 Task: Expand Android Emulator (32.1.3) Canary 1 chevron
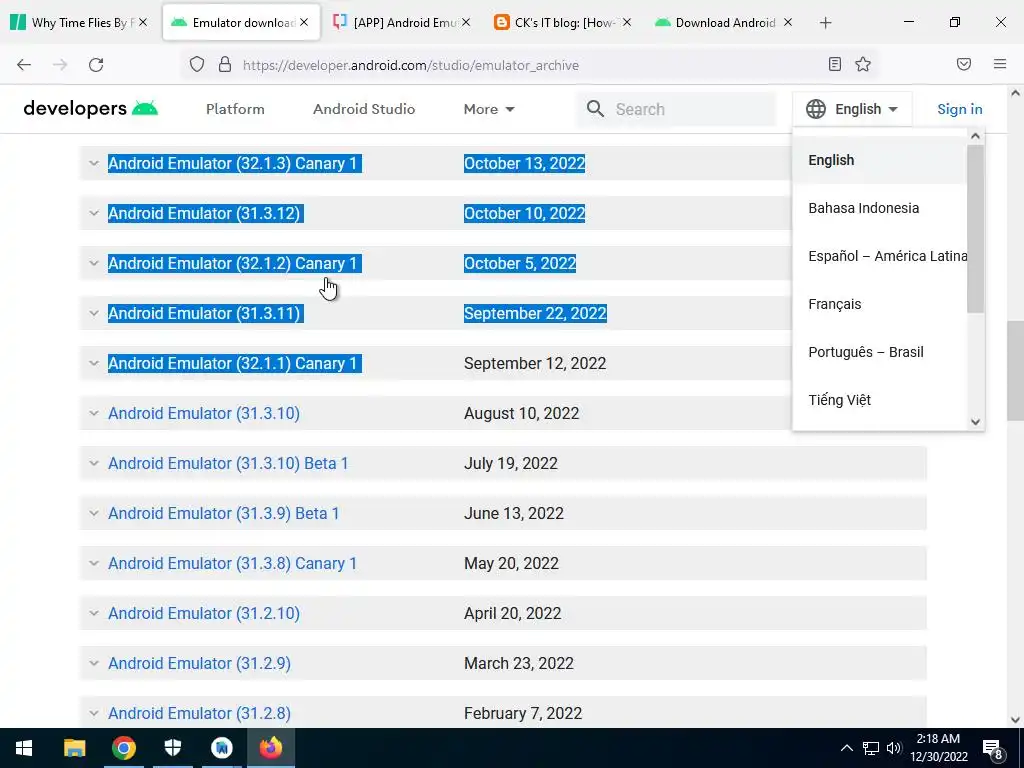pos(94,163)
